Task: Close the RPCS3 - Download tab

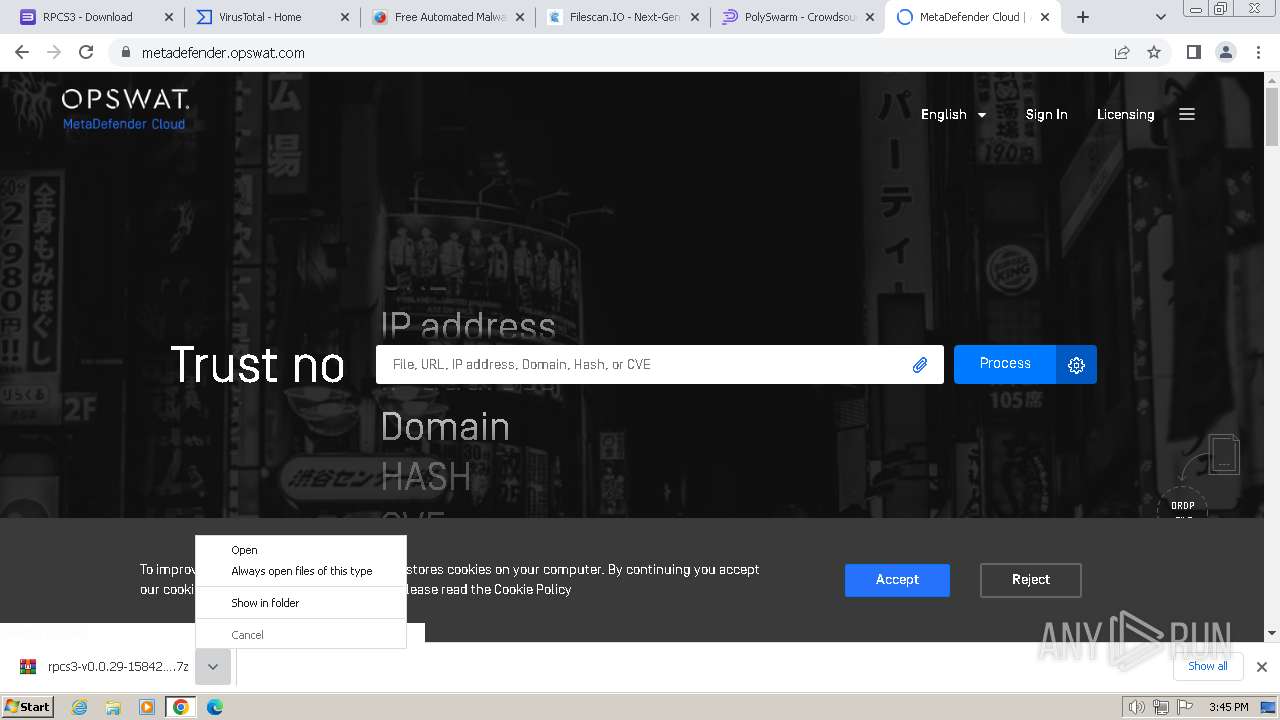Action: pyautogui.click(x=168, y=17)
